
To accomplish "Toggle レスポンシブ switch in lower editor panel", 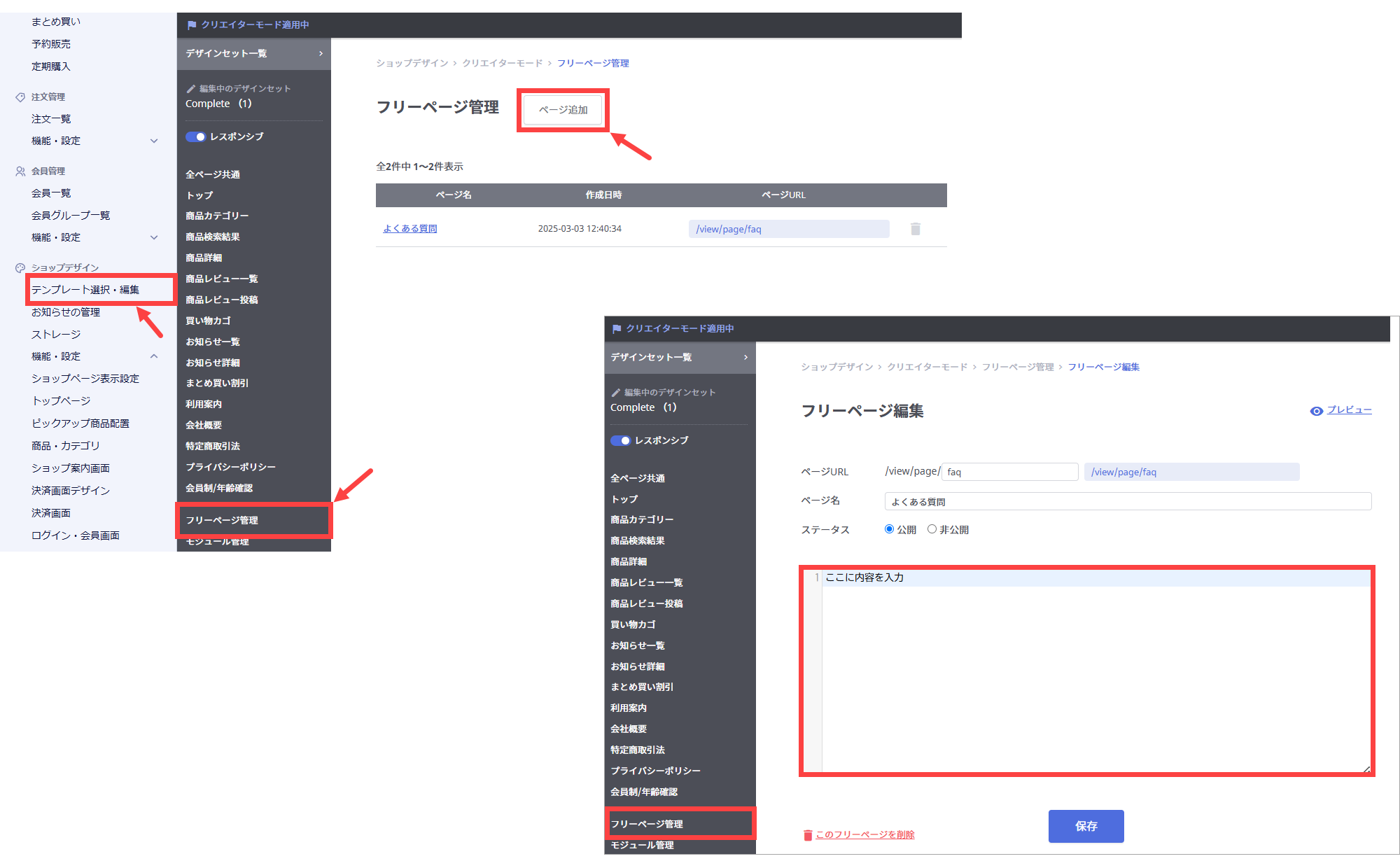I will click(x=620, y=440).
